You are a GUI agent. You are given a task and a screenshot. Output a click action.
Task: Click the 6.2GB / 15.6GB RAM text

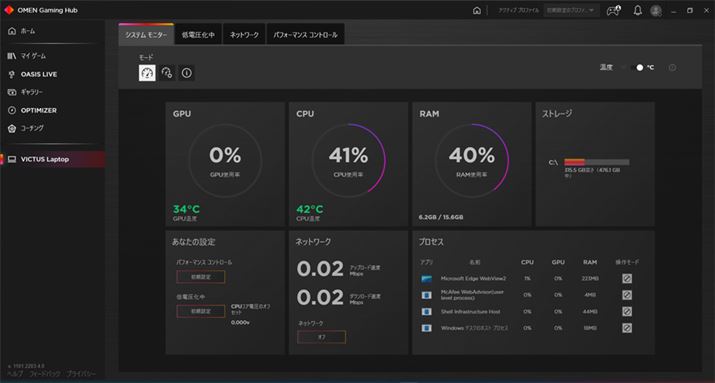441,217
